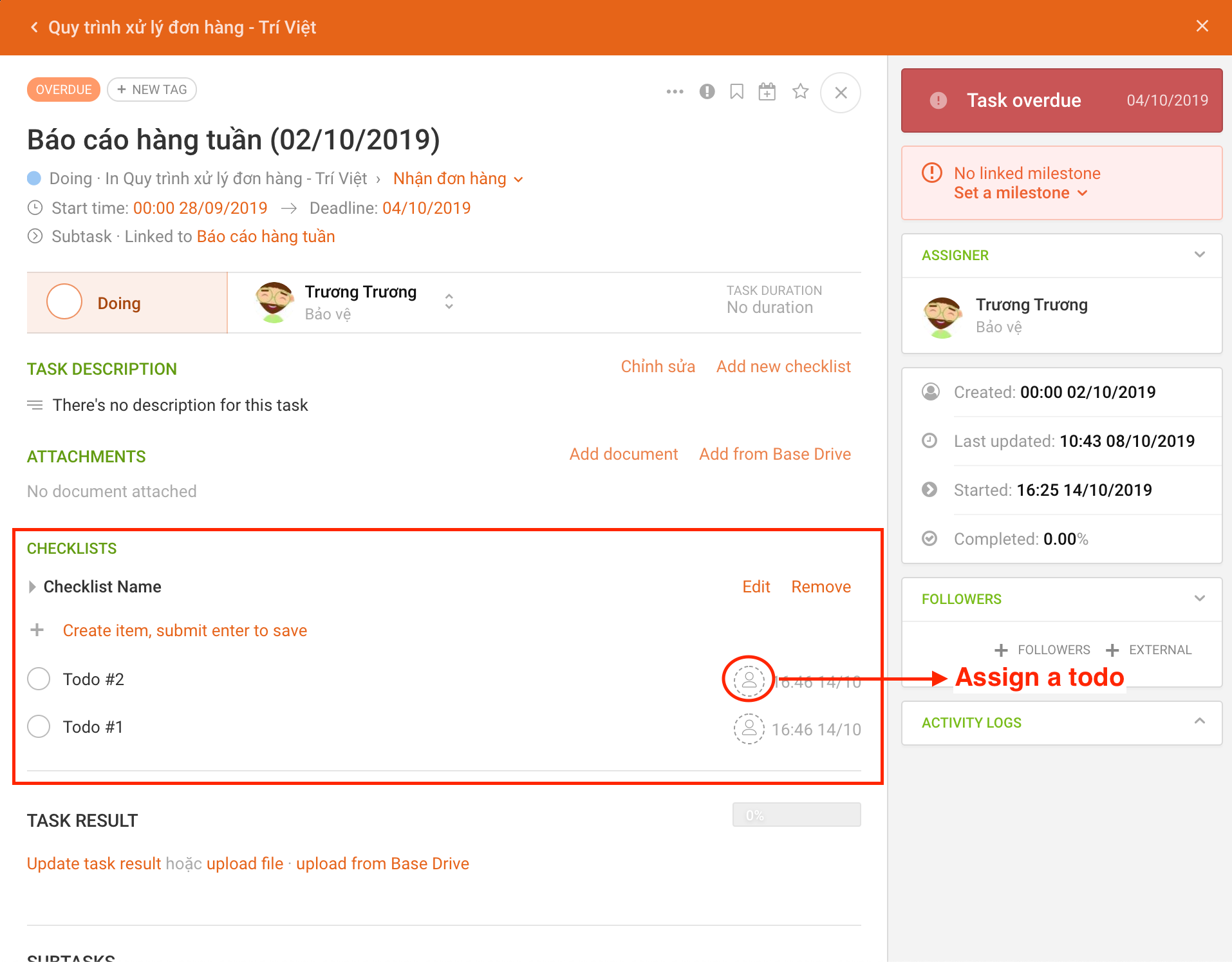Click the task result progress bar
Screen dimensions: 1232x962
tap(796, 815)
